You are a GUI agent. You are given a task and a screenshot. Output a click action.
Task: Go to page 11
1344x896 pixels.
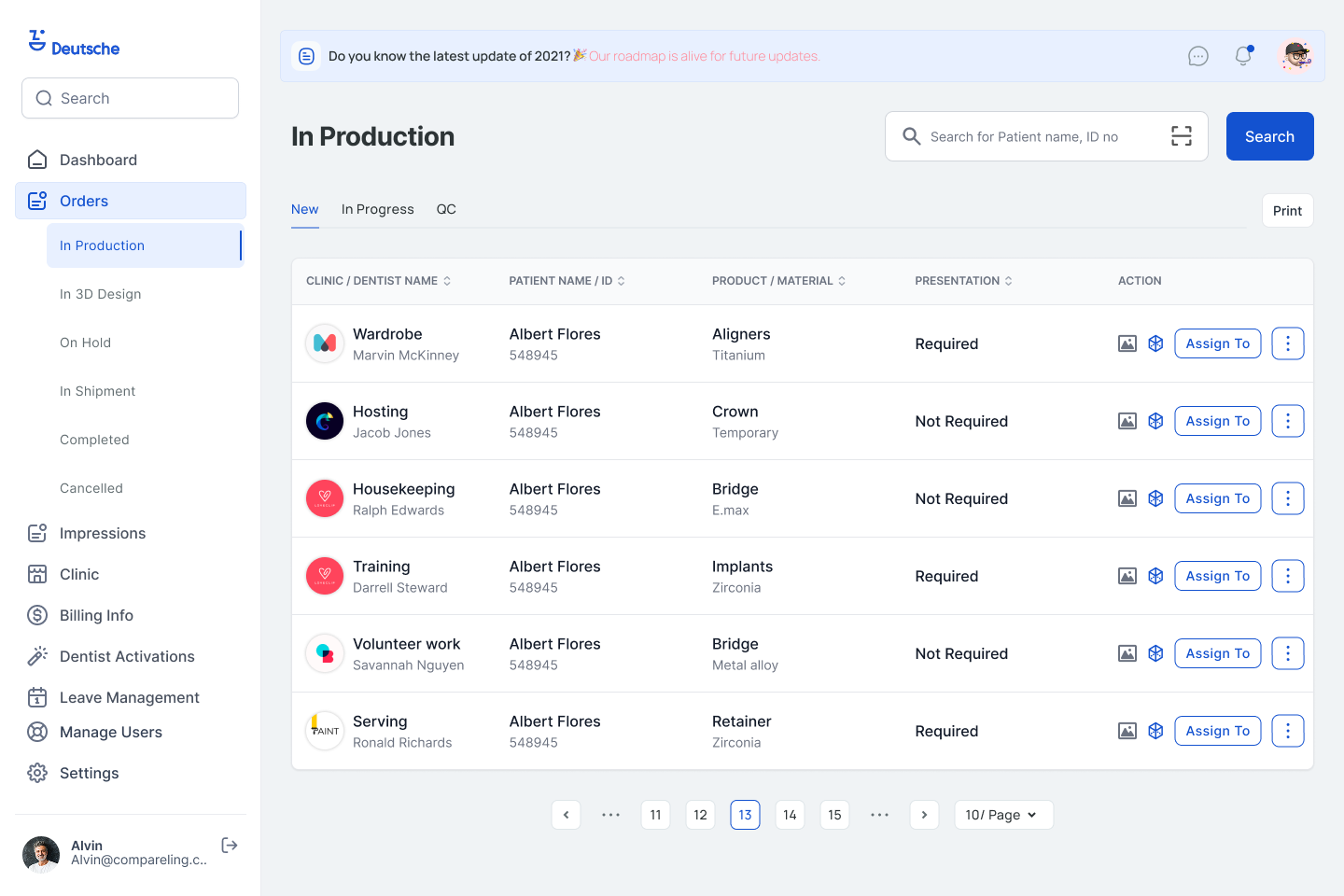(655, 815)
